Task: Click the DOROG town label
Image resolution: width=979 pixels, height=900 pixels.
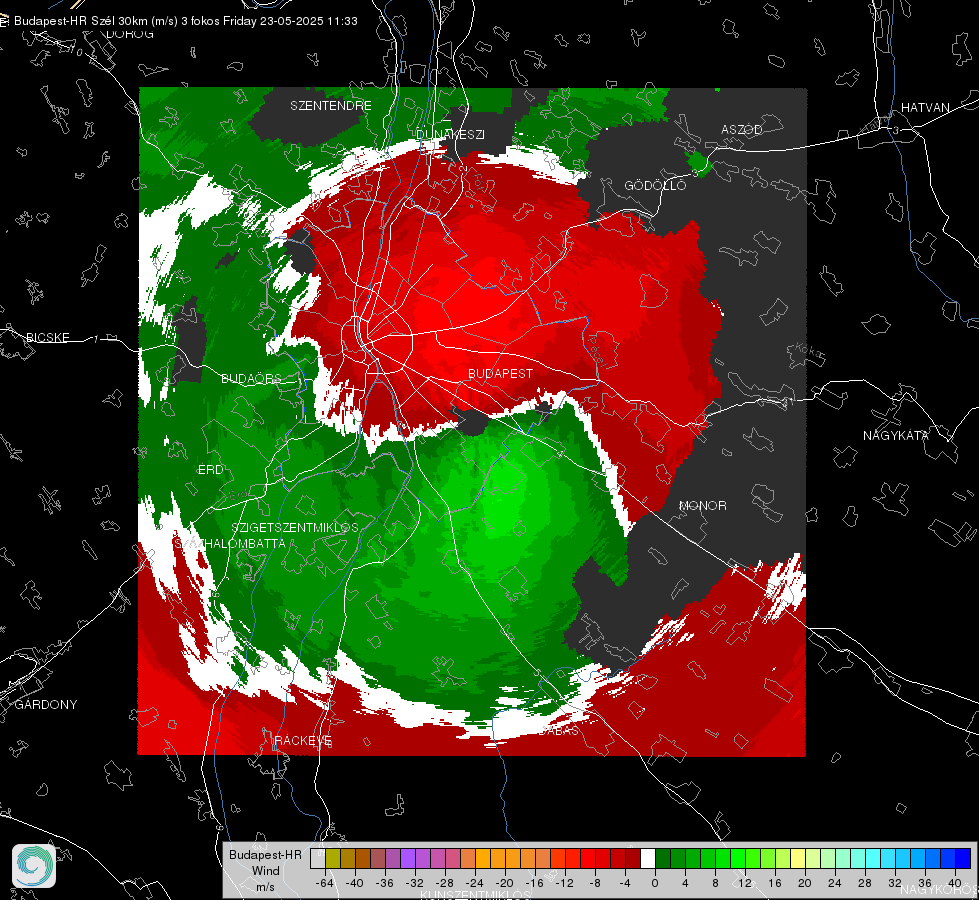Action: (x=130, y=34)
